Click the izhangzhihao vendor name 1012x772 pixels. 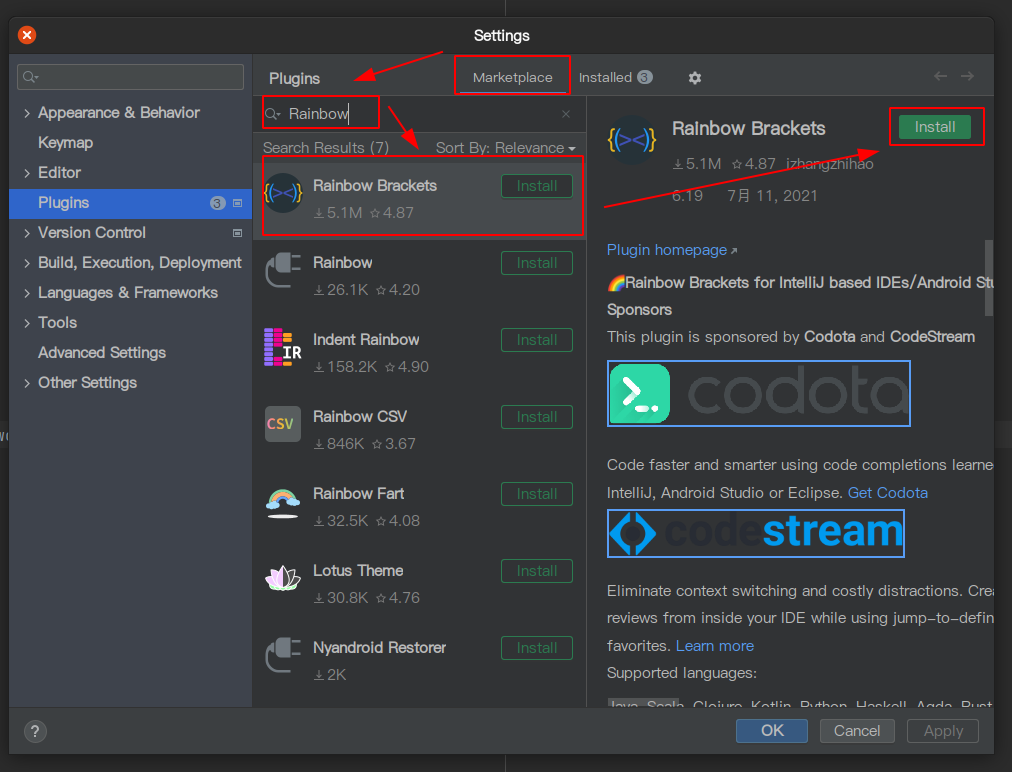click(x=829, y=164)
